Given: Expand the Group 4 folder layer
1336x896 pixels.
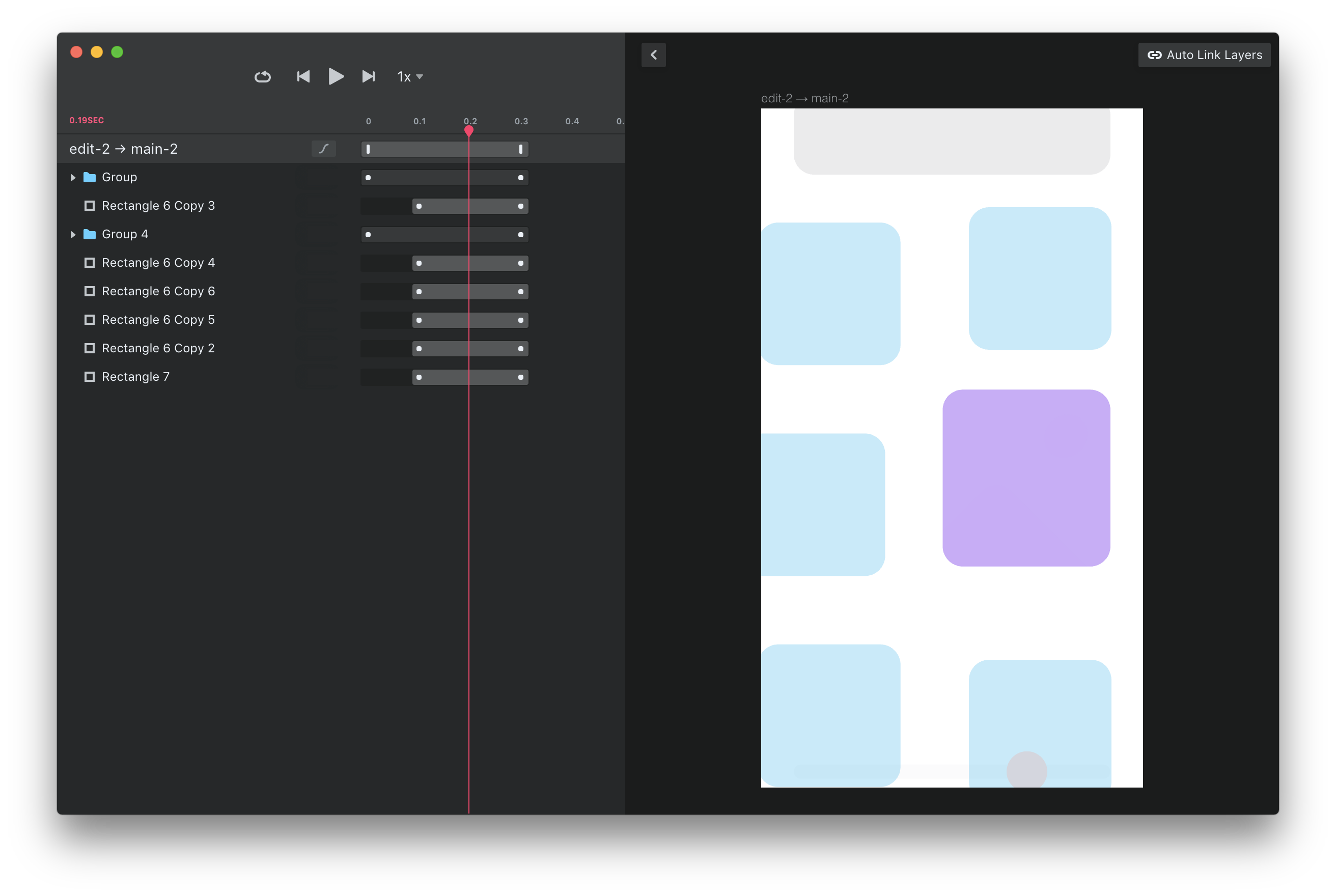Looking at the screenshot, I should [x=73, y=235].
